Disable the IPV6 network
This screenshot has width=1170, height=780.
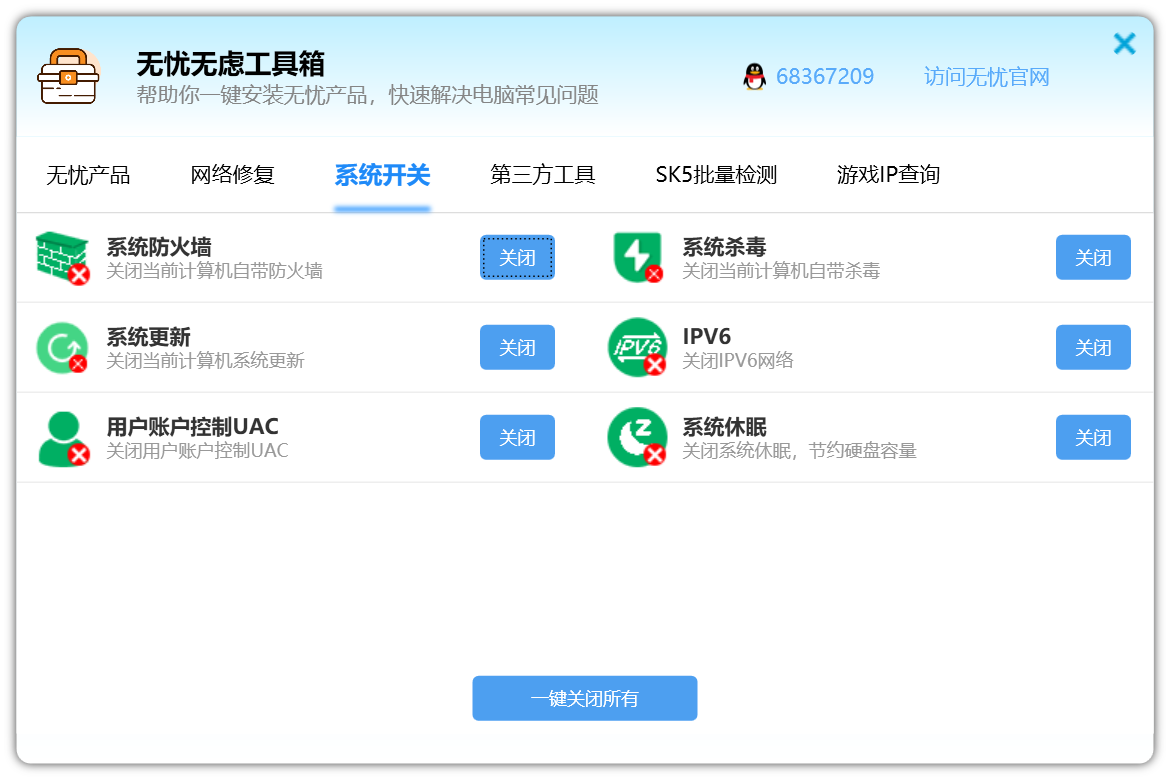1093,348
